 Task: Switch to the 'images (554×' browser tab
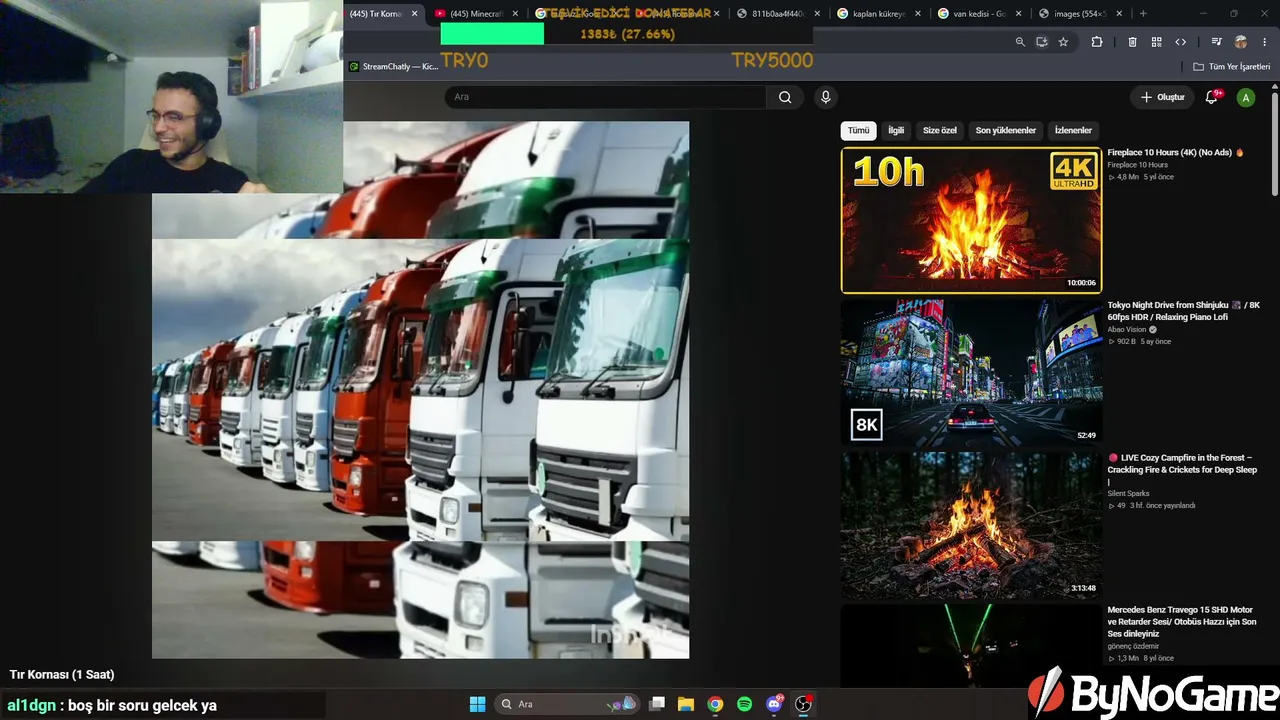click(1080, 14)
